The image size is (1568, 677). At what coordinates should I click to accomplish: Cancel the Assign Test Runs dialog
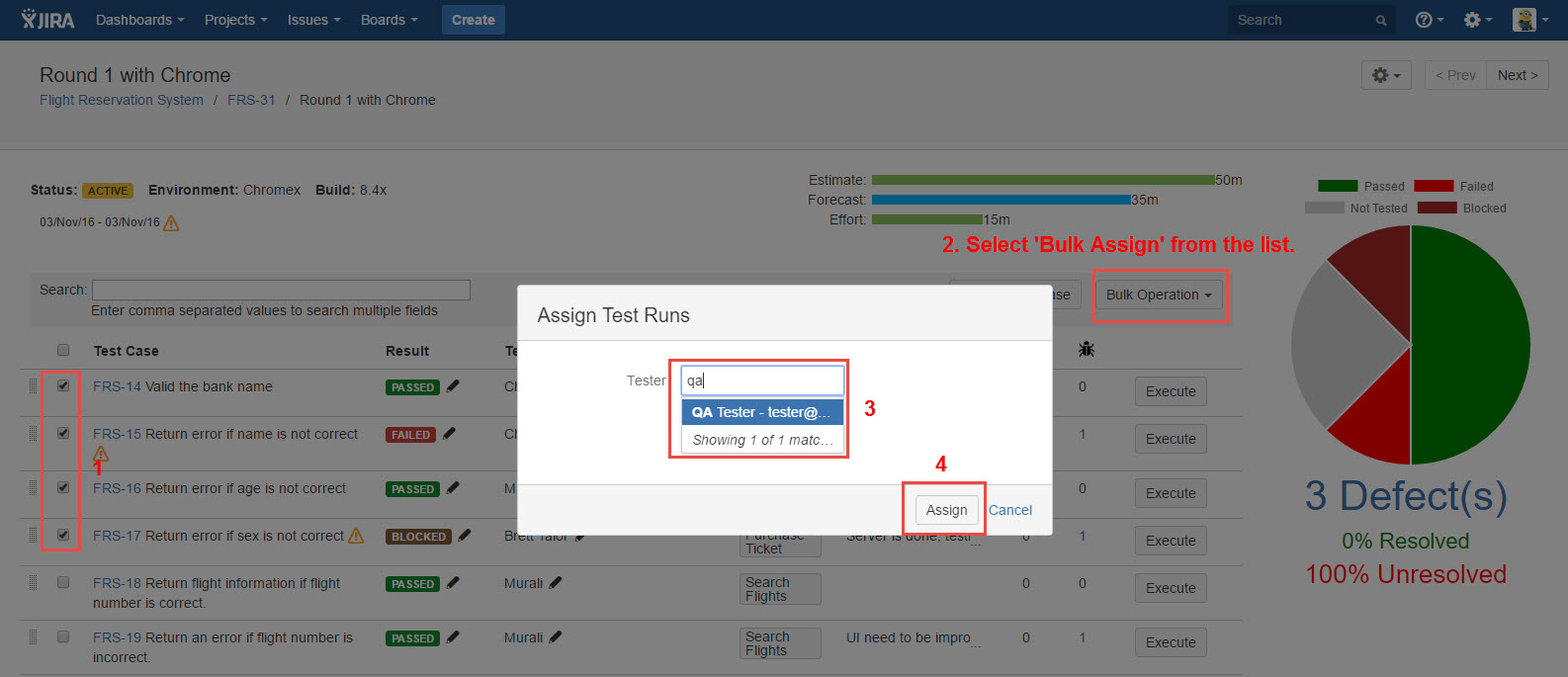pos(1010,510)
